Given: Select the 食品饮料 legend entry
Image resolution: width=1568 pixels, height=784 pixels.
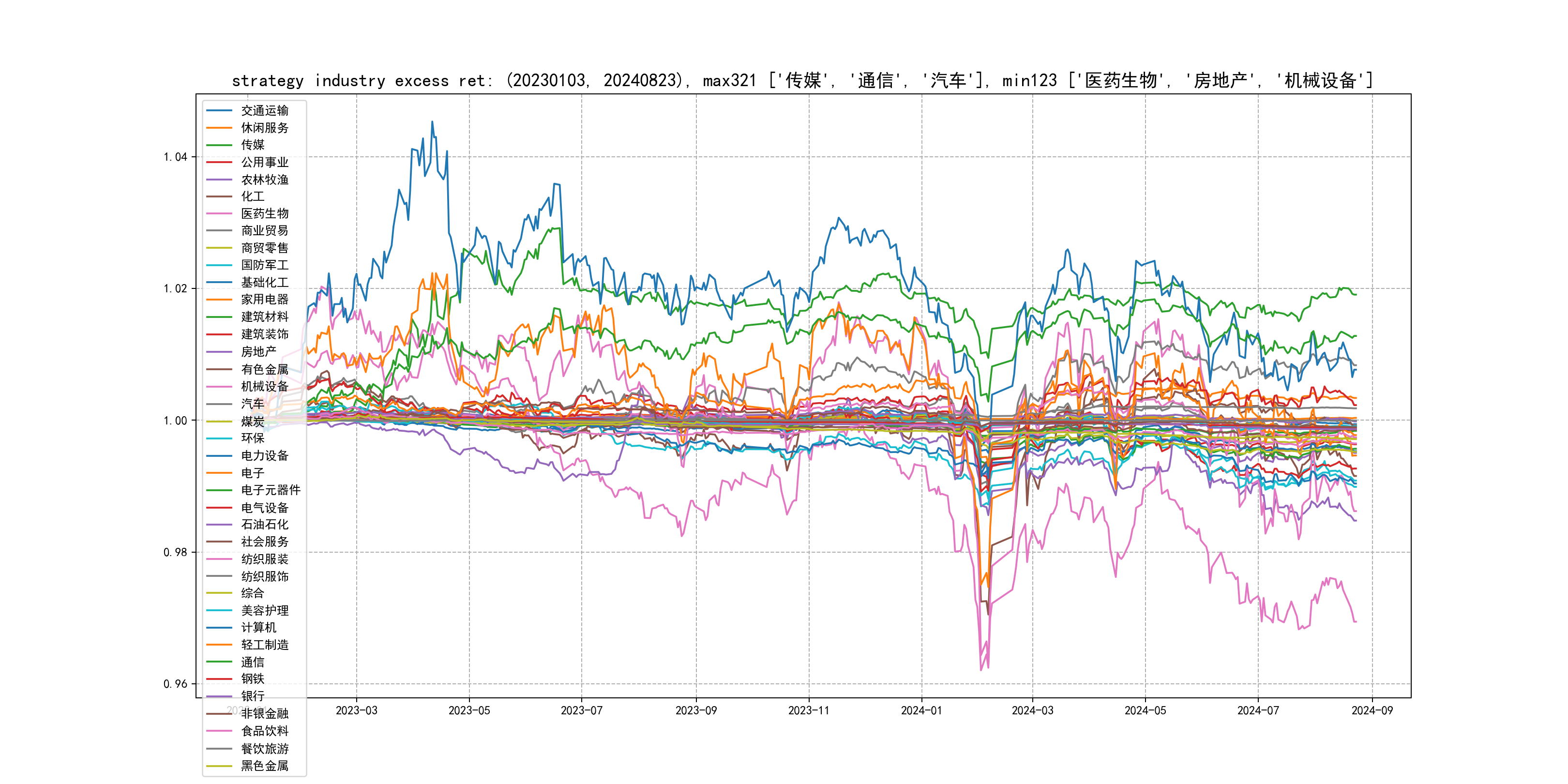Looking at the screenshot, I should [264, 731].
